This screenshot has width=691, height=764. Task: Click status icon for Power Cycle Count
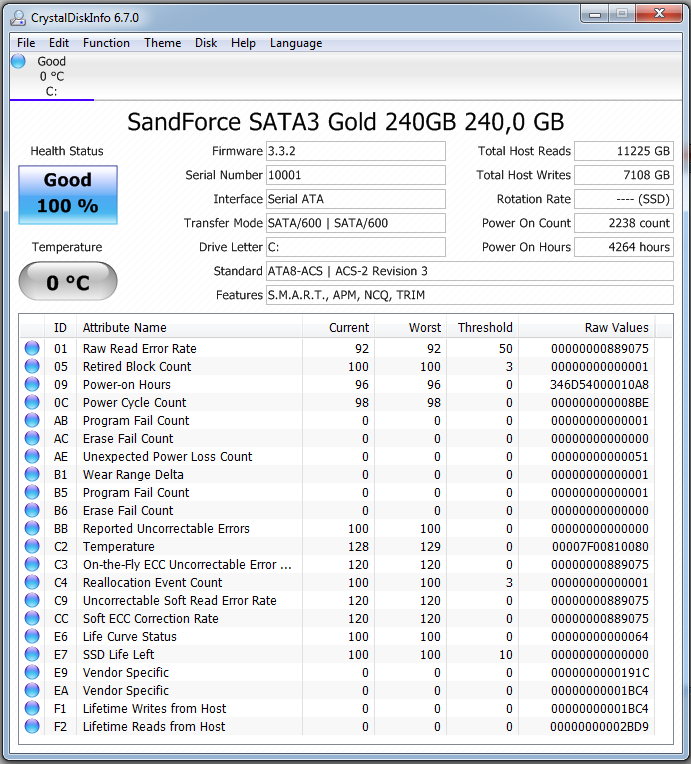(32, 402)
